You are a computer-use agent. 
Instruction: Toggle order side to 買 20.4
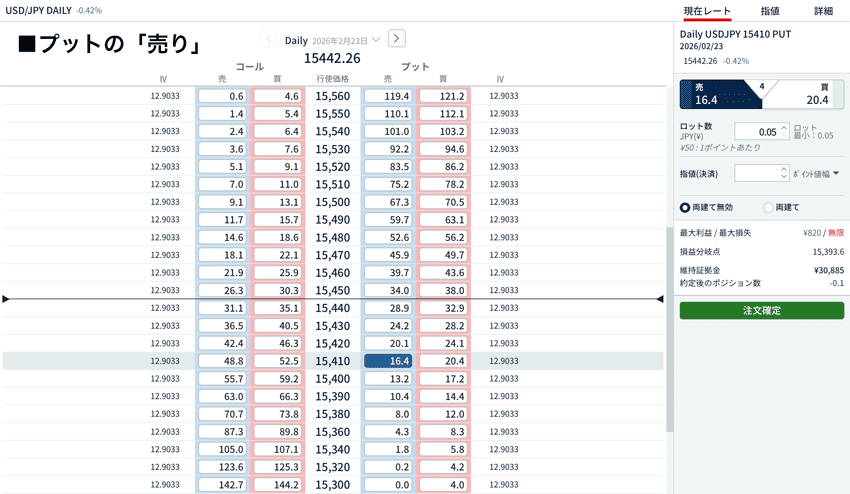pyautogui.click(x=806, y=94)
